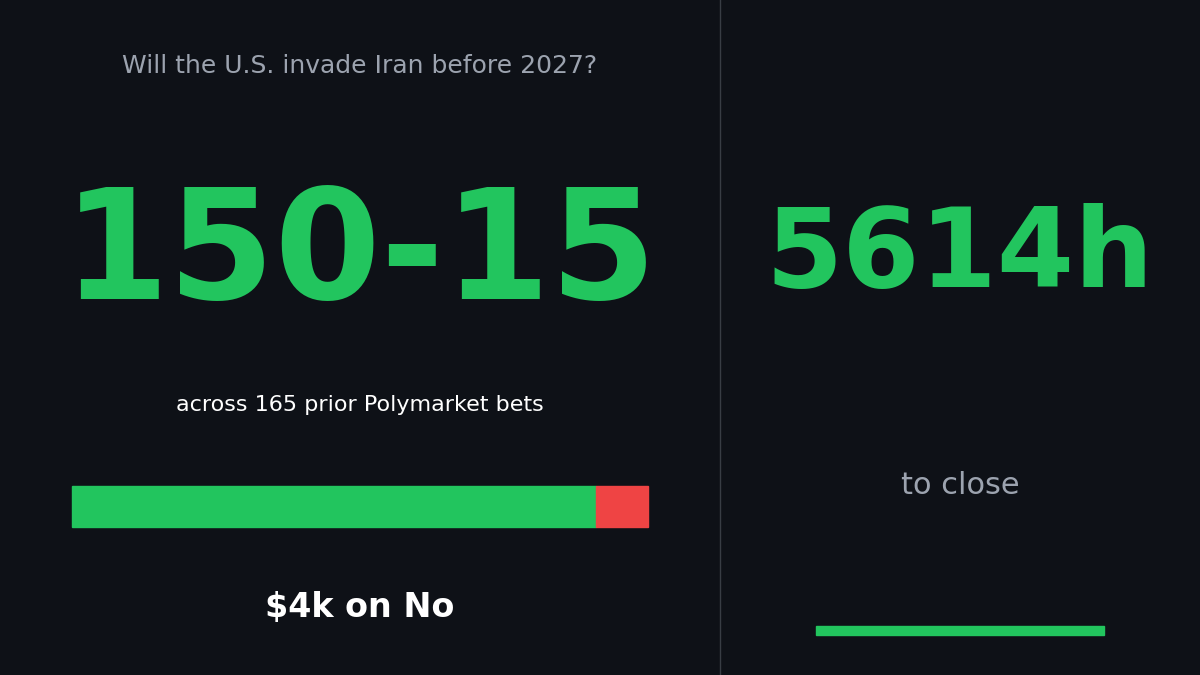Image resolution: width=1200 pixels, height=675 pixels.
Task: Click the question title about invading Iran
Action: [359, 66]
